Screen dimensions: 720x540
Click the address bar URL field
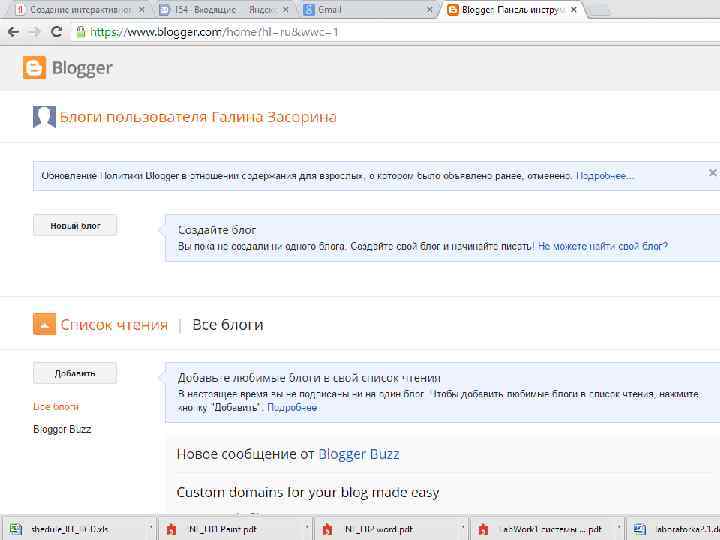tap(395, 32)
